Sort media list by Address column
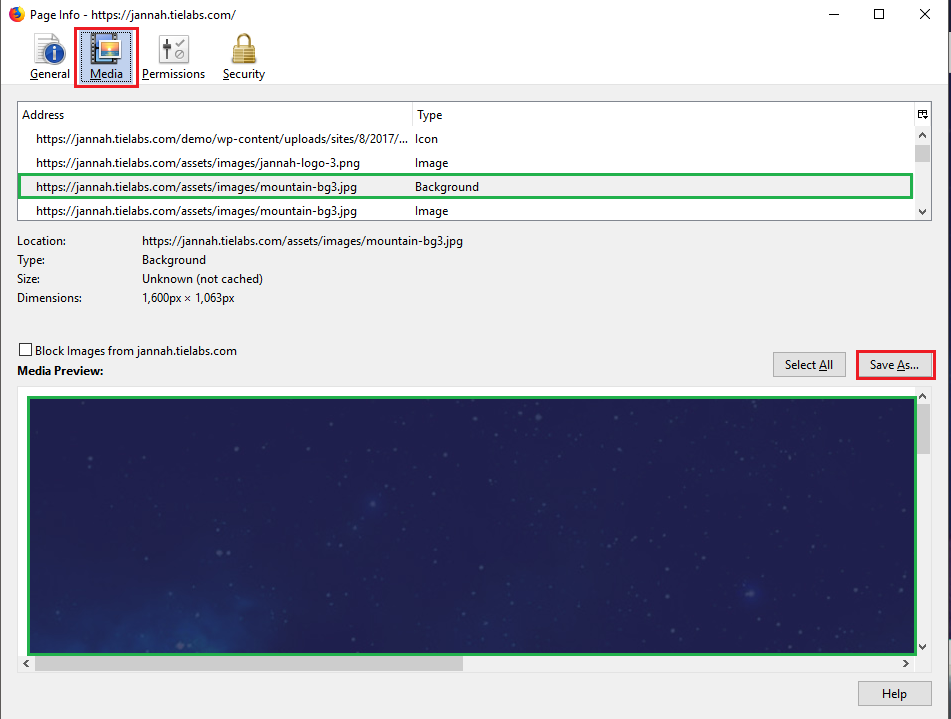 click(215, 115)
